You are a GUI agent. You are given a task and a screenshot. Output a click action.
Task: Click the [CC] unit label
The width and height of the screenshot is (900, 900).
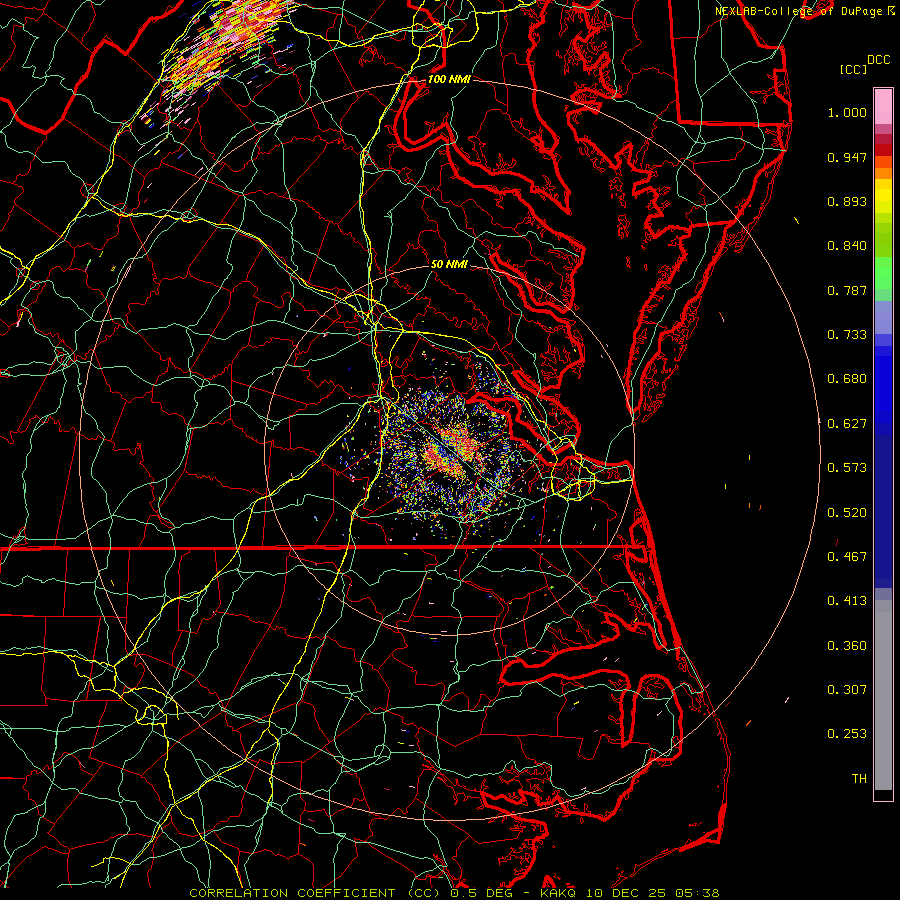854,69
